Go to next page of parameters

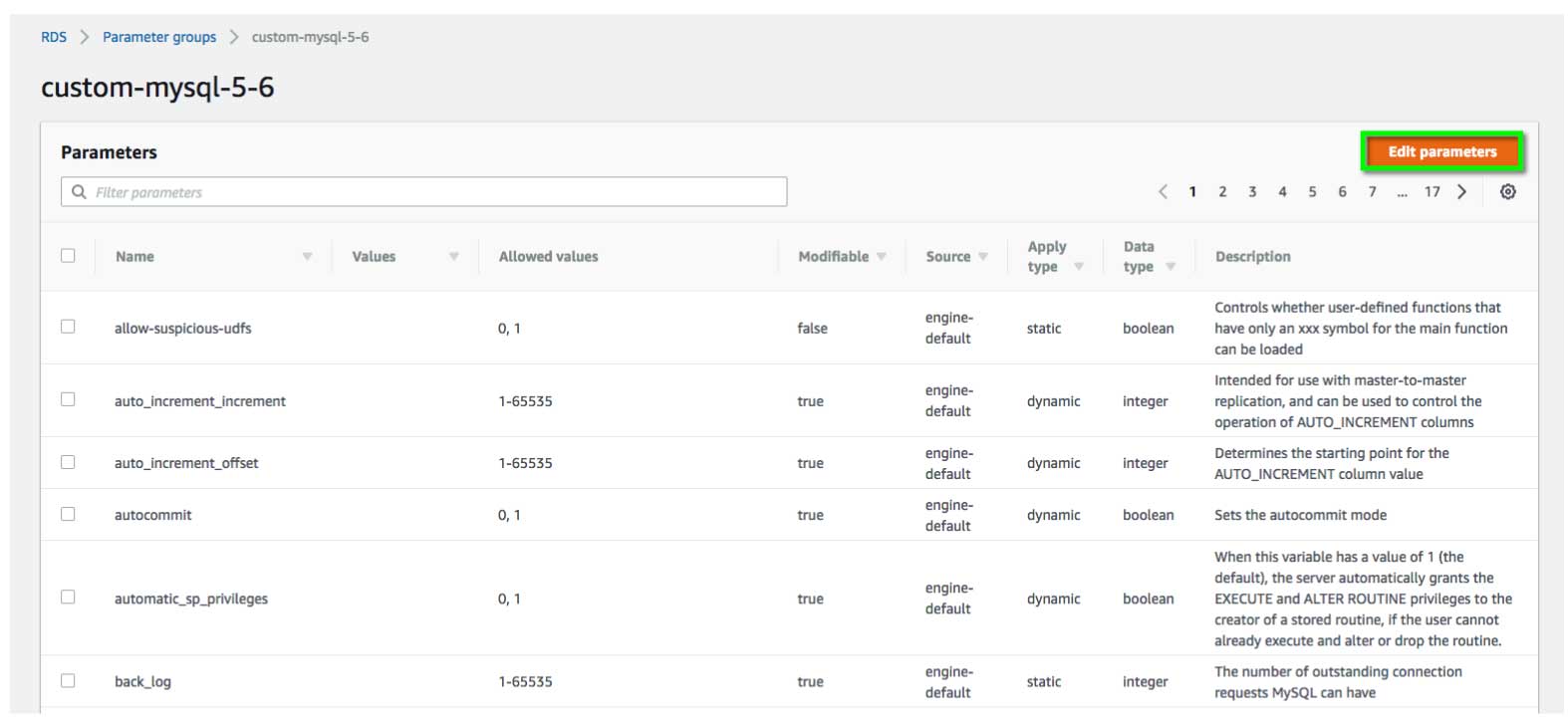pos(1461,192)
